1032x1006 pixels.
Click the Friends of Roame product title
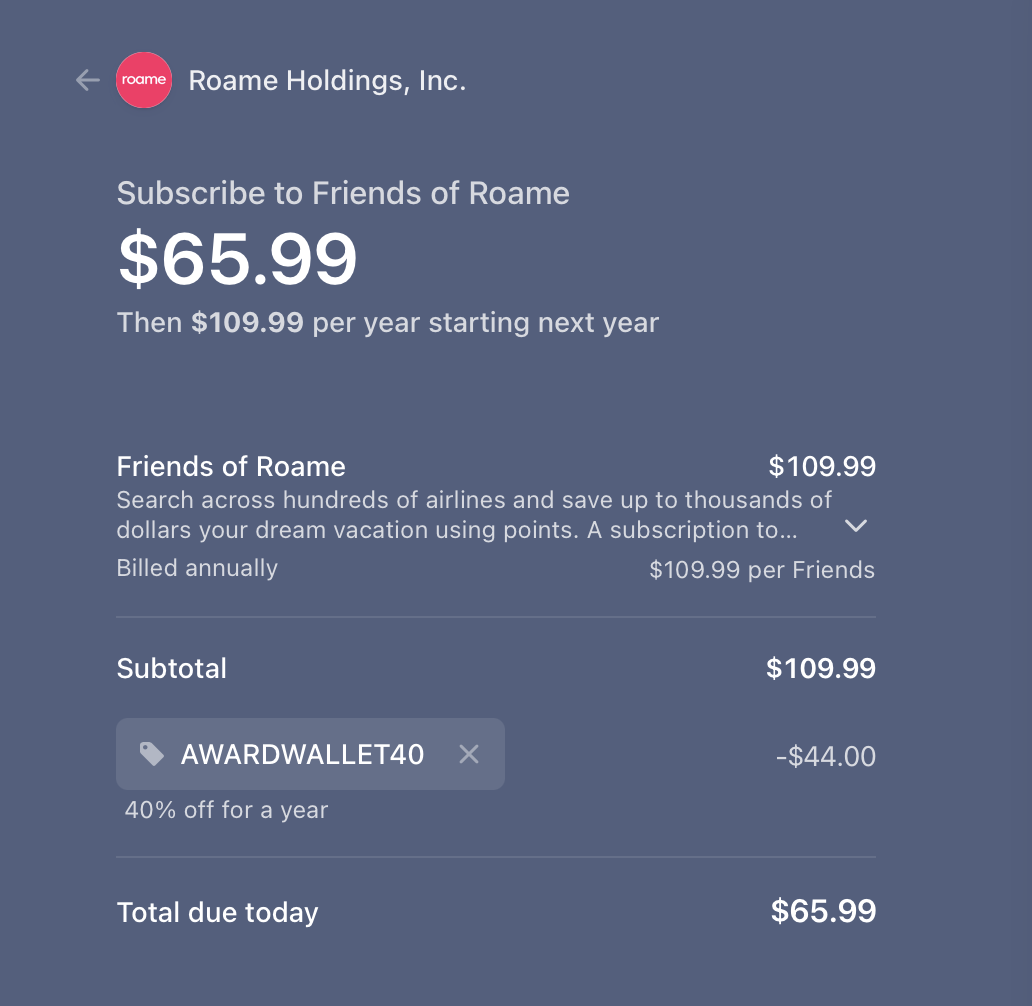[x=231, y=466]
